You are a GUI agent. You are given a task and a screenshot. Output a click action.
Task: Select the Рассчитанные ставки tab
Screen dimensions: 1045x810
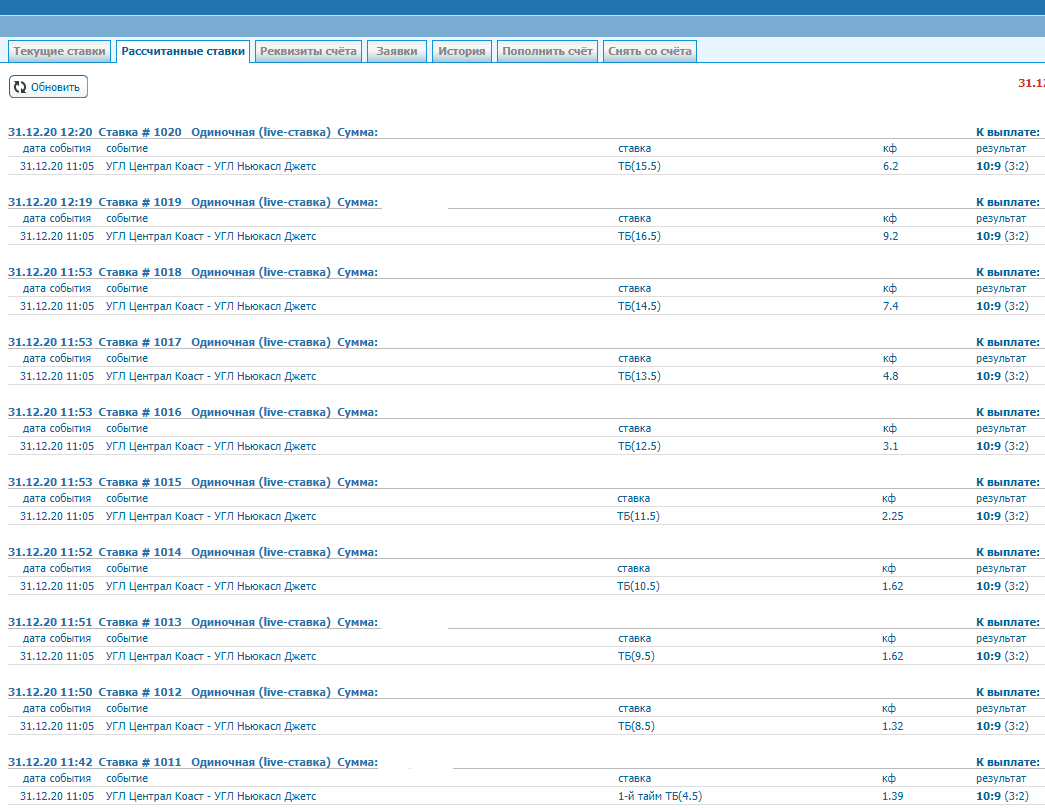(183, 51)
